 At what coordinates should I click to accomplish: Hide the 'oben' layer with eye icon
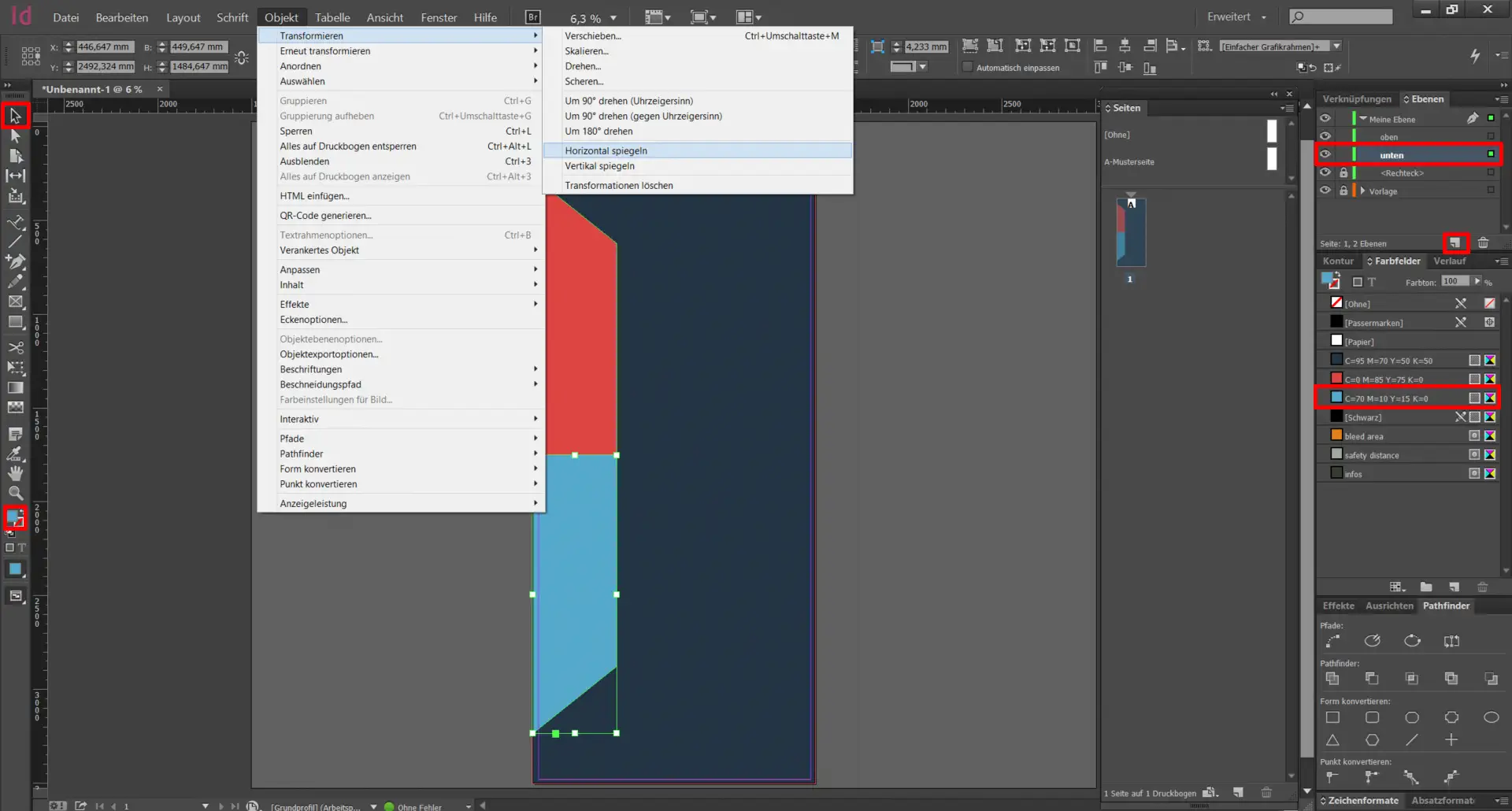point(1325,136)
